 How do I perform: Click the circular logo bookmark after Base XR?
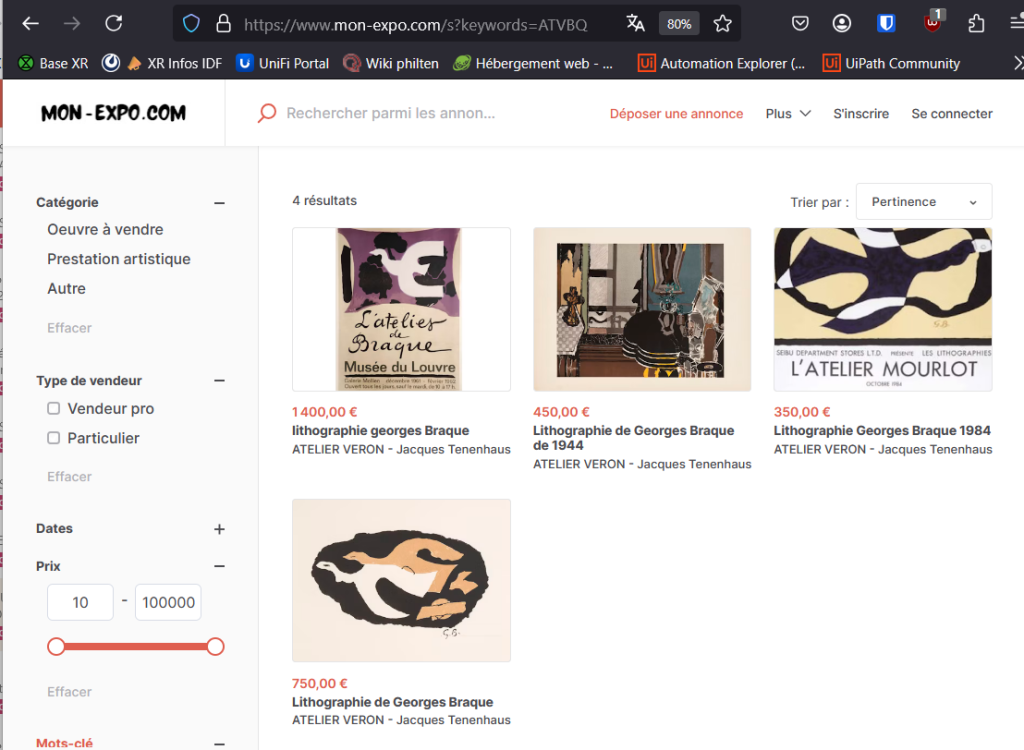pyautogui.click(x=111, y=63)
